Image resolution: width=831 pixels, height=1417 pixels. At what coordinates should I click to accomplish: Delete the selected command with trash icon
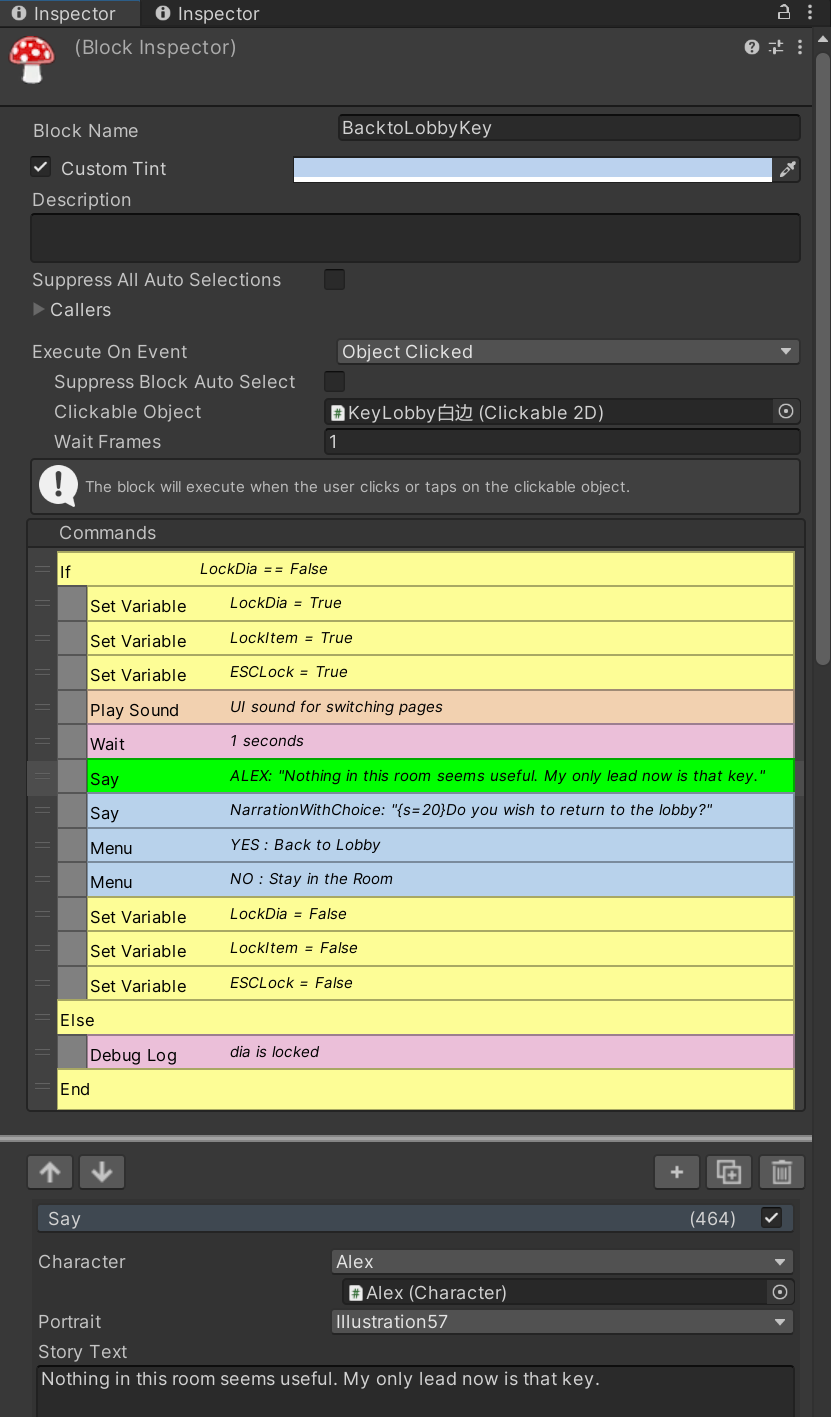(x=782, y=1172)
